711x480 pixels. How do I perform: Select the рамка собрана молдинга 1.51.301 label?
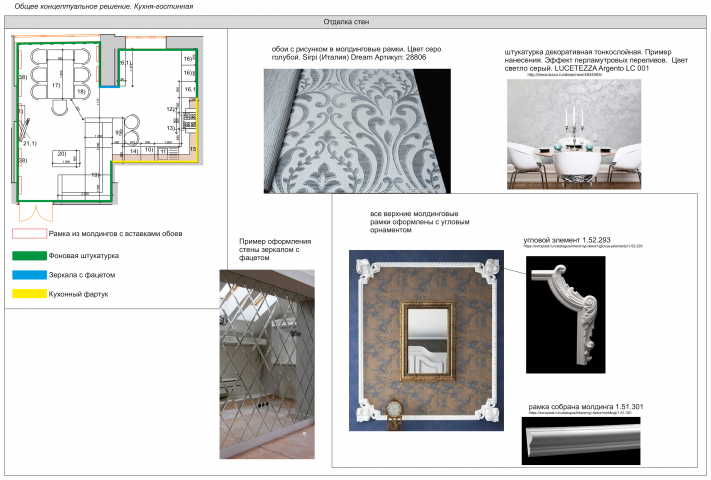(586, 407)
